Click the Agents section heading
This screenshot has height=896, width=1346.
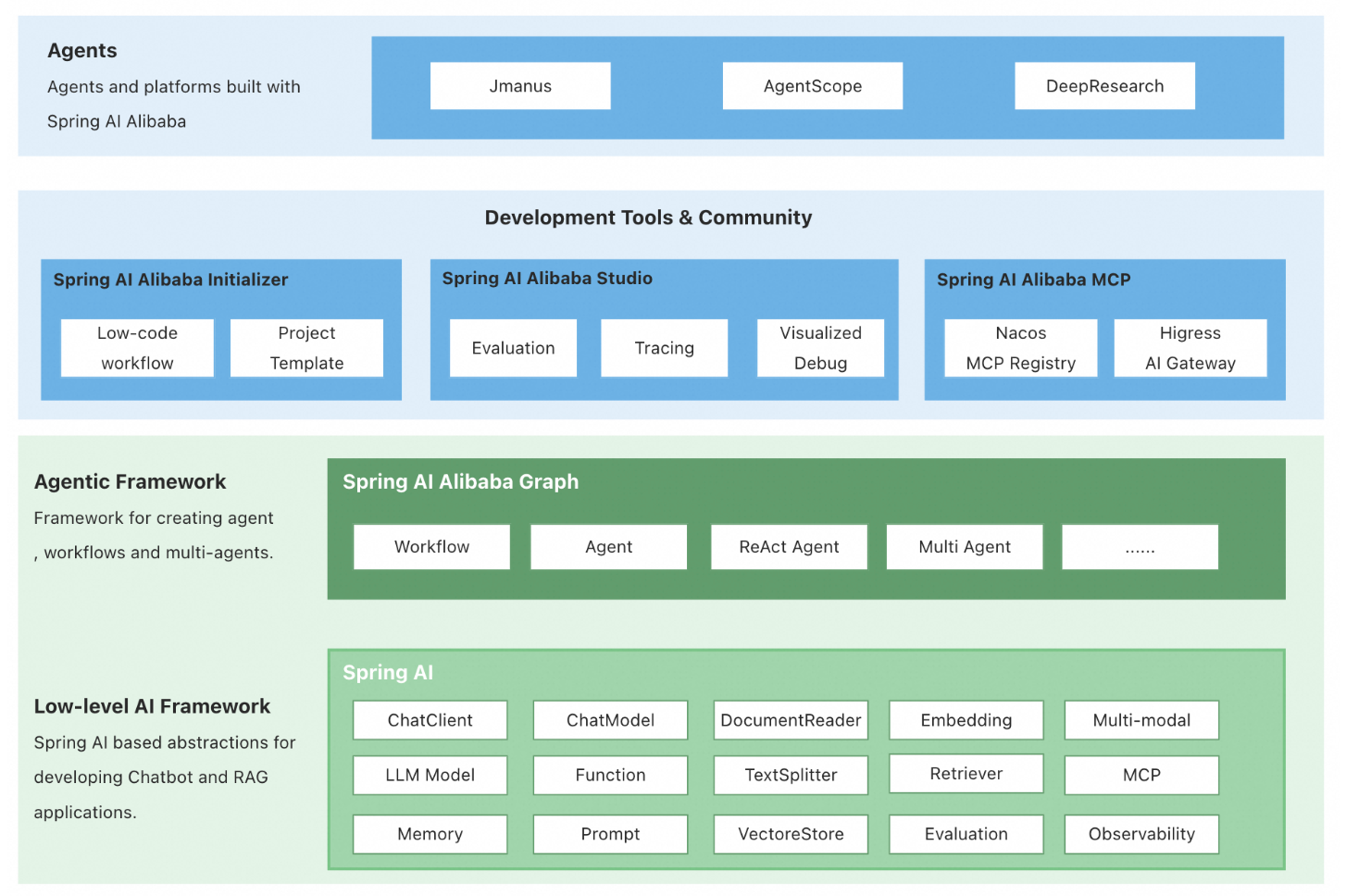point(82,51)
